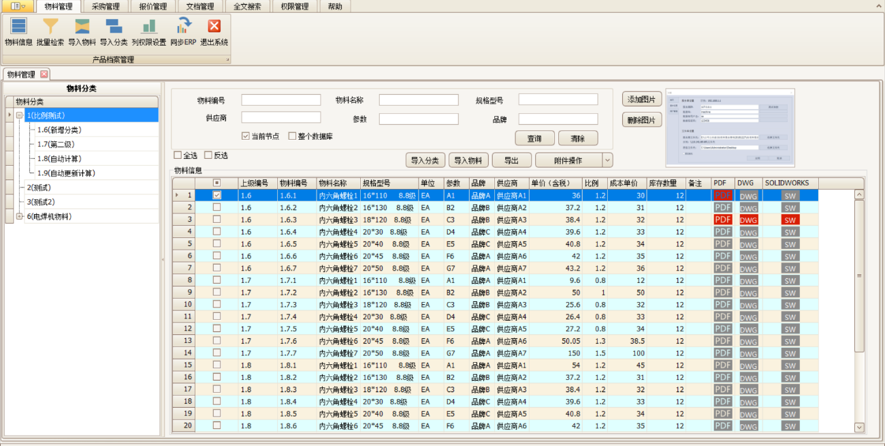Open the 附件操作 dropdown arrow
The width and height of the screenshot is (885, 446).
click(606, 160)
